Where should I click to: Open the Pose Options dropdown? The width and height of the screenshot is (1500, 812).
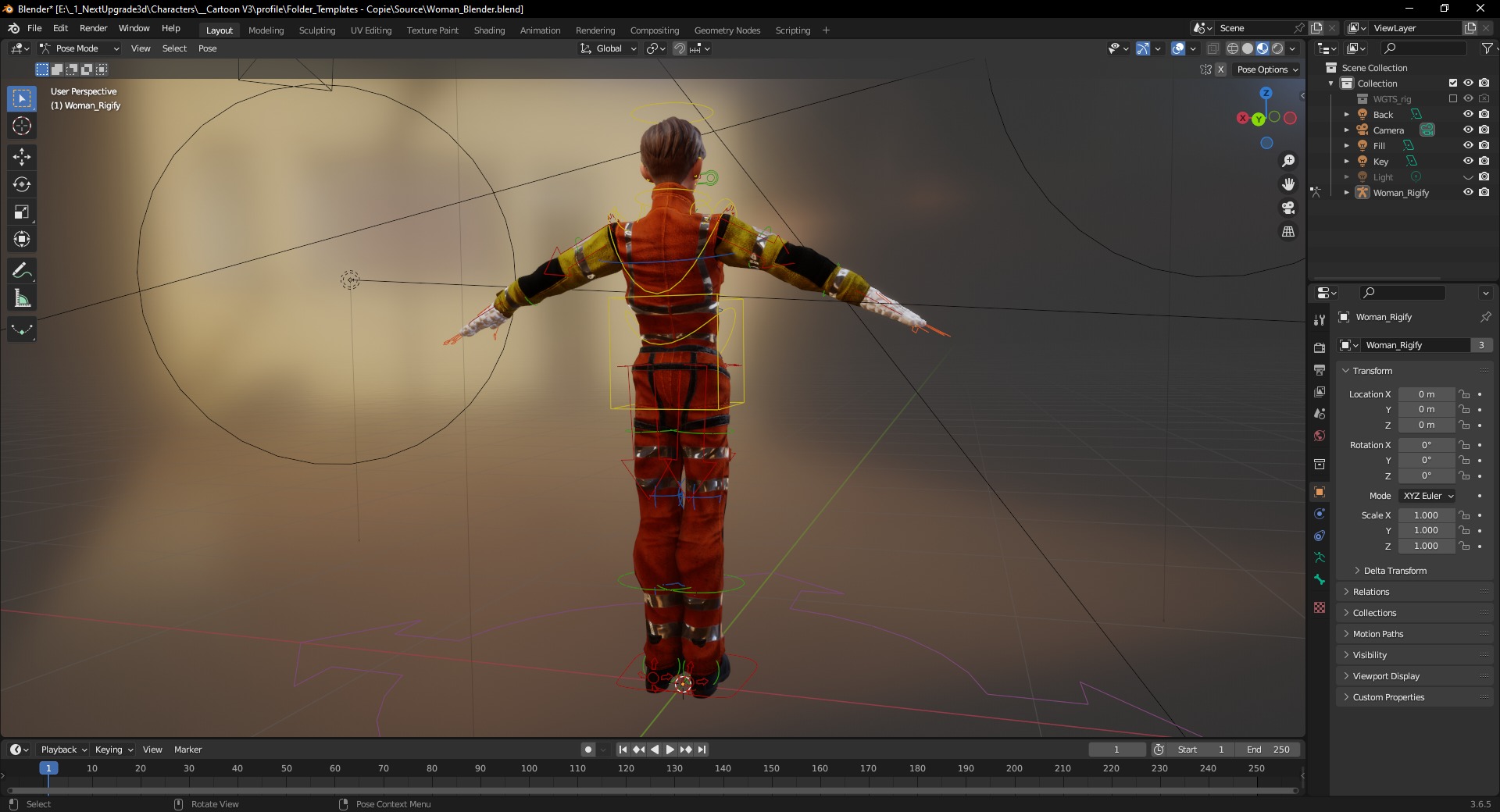tap(1266, 69)
